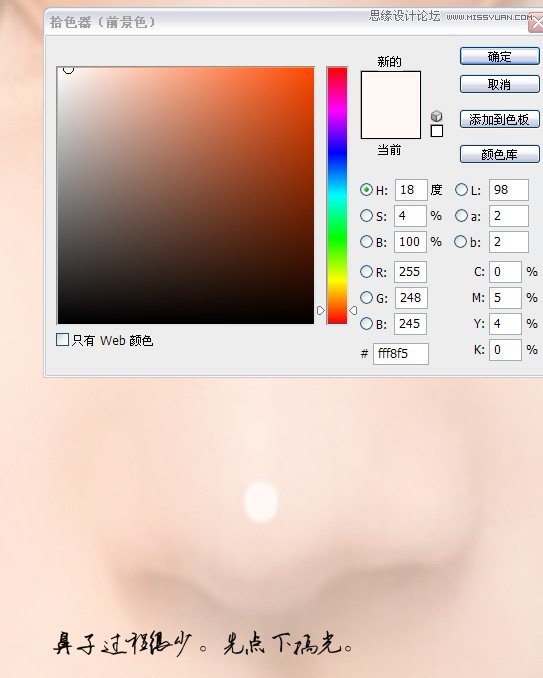
Task: Click the Lab b value field
Action: [x=509, y=242]
